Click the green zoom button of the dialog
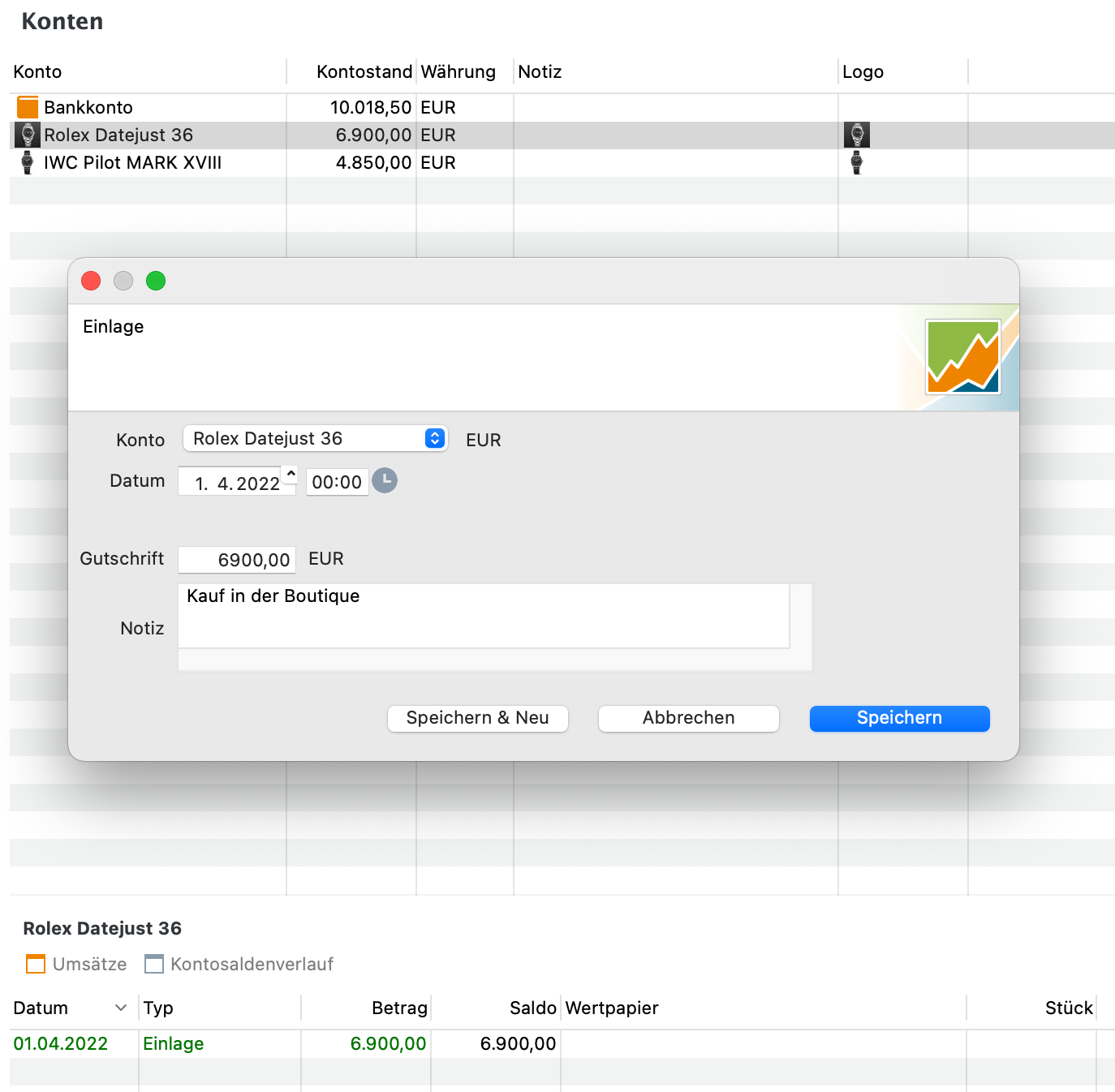This screenshot has width=1115, height=1092. click(156, 281)
